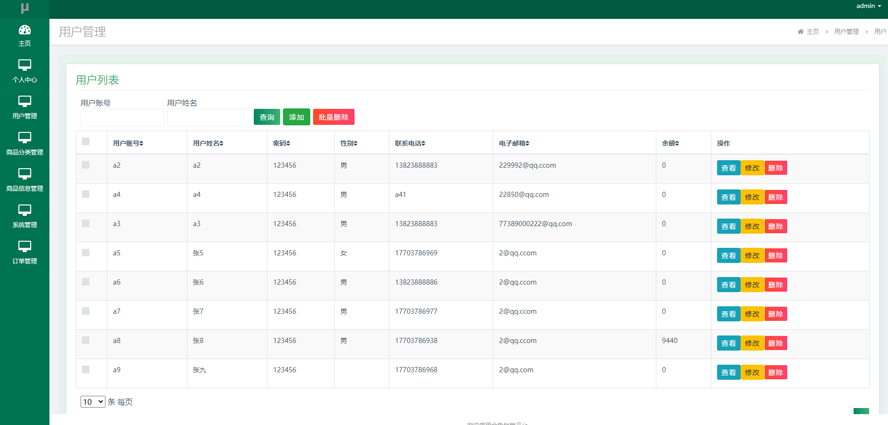Focus the 用户账号 search field

(x=122, y=117)
